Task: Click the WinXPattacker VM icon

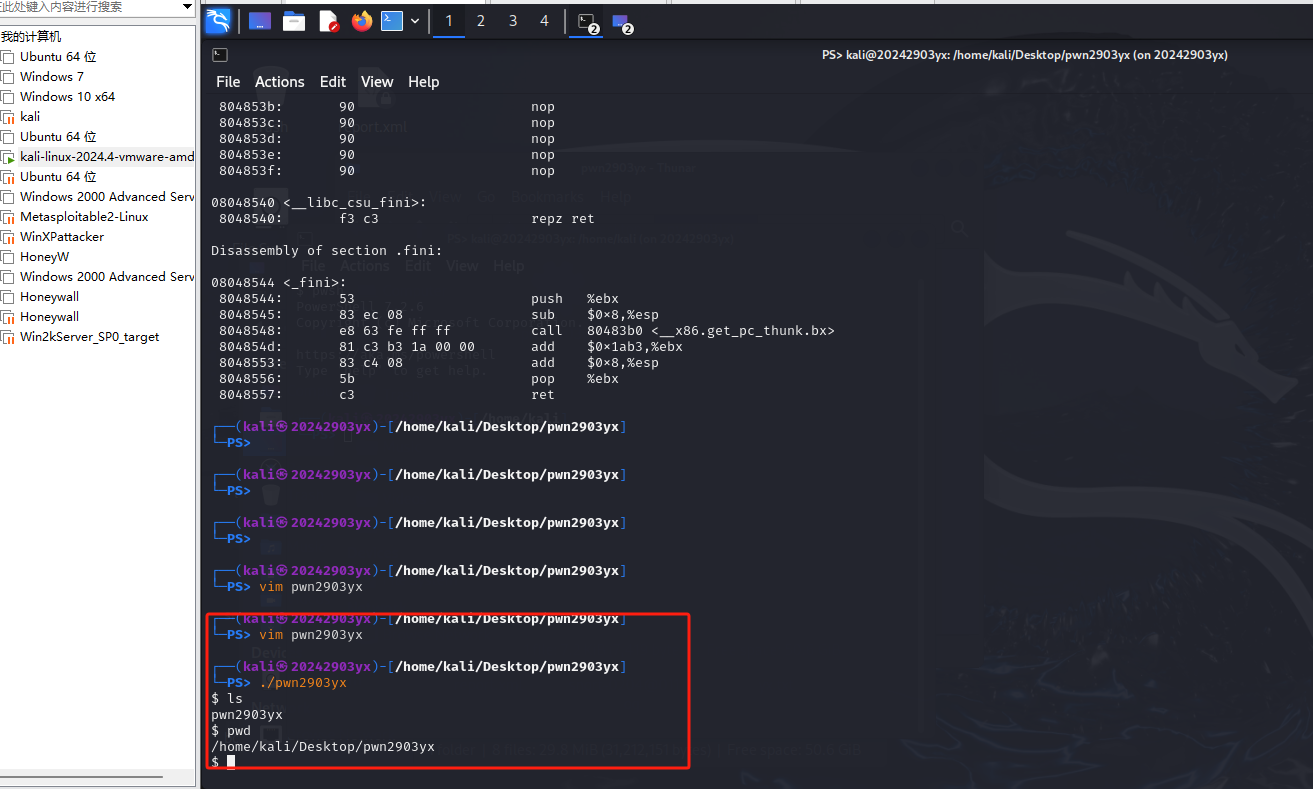Action: tap(8, 237)
